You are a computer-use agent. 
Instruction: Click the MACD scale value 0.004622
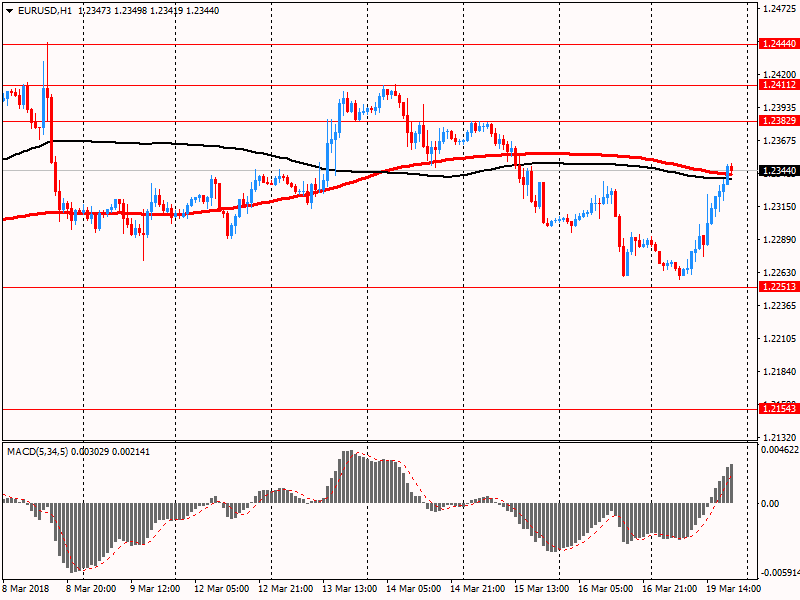780,449
